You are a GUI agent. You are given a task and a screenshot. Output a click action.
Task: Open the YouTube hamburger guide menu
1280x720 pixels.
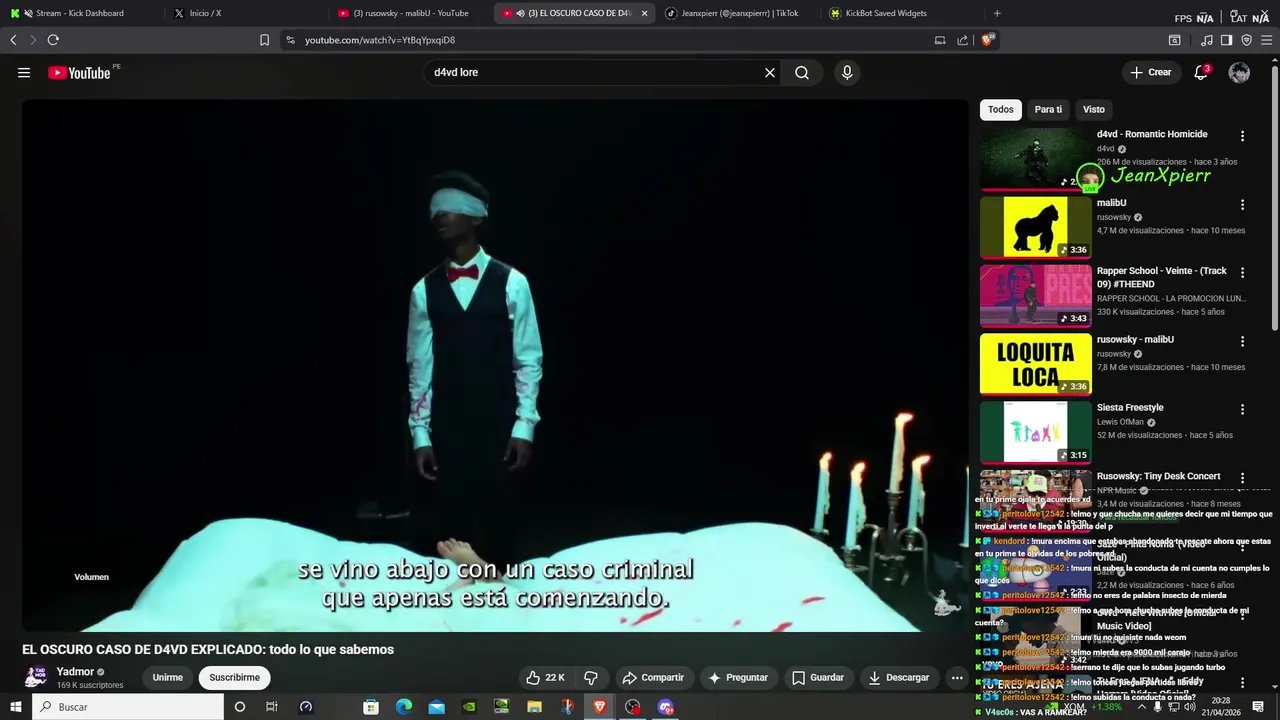coord(24,73)
